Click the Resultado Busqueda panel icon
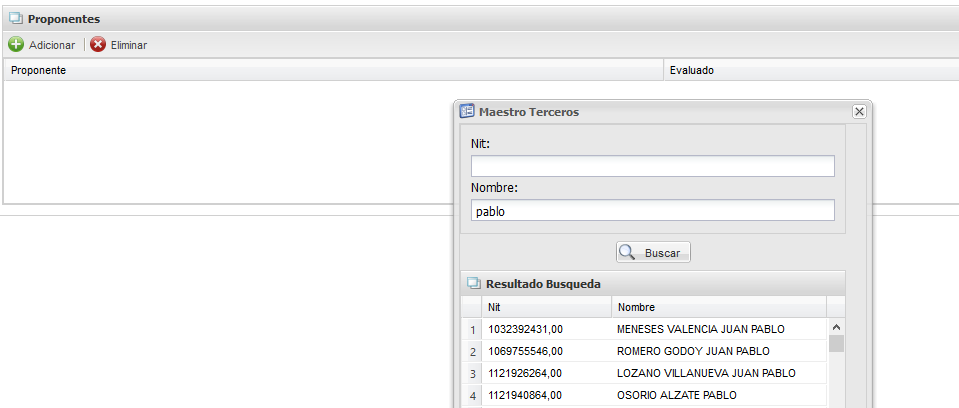The width and height of the screenshot is (959, 408). point(474,284)
